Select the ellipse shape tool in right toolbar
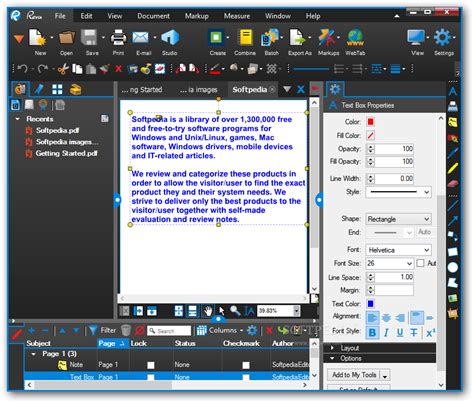The width and height of the screenshot is (474, 403). coord(453,267)
